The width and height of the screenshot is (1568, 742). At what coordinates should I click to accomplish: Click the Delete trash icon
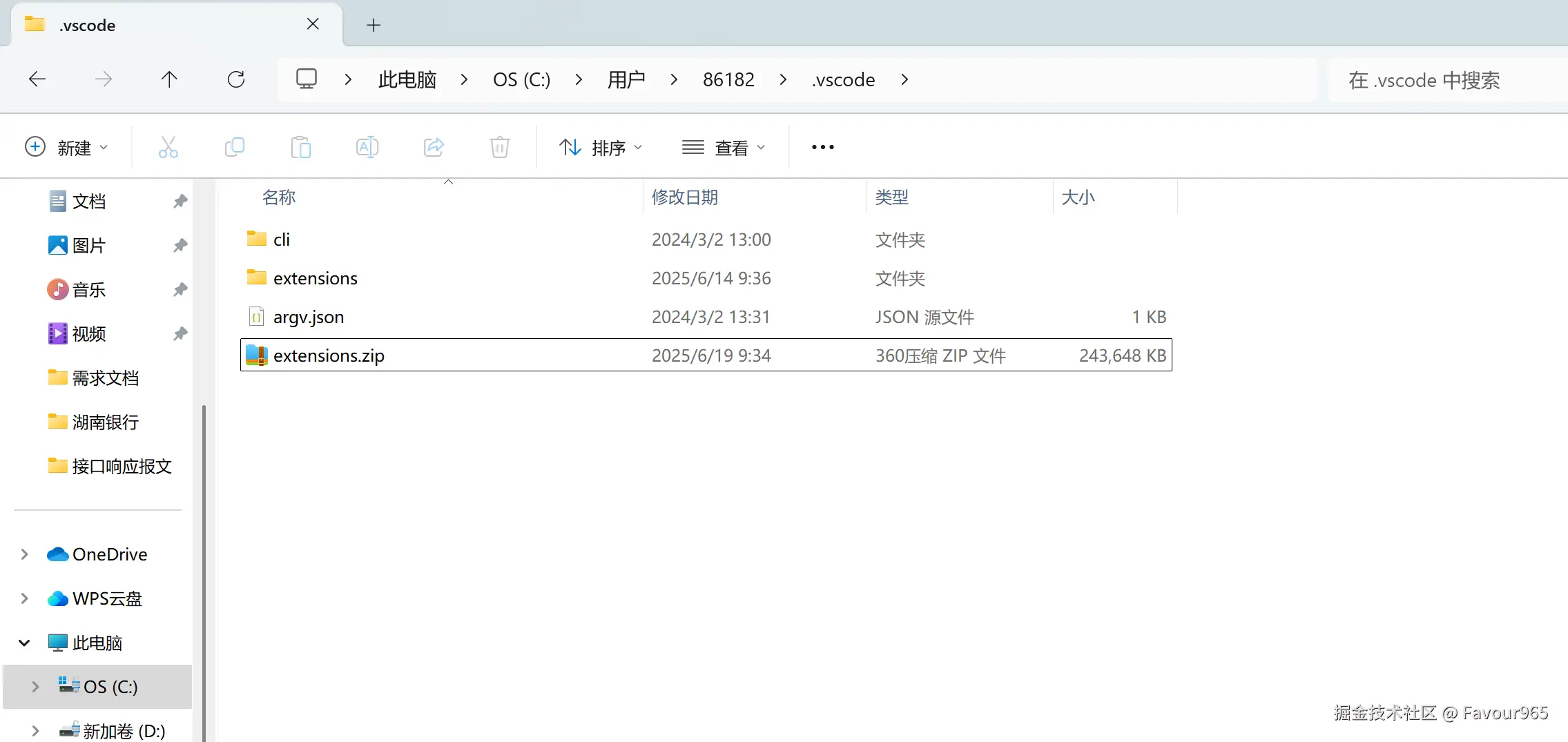click(x=500, y=147)
